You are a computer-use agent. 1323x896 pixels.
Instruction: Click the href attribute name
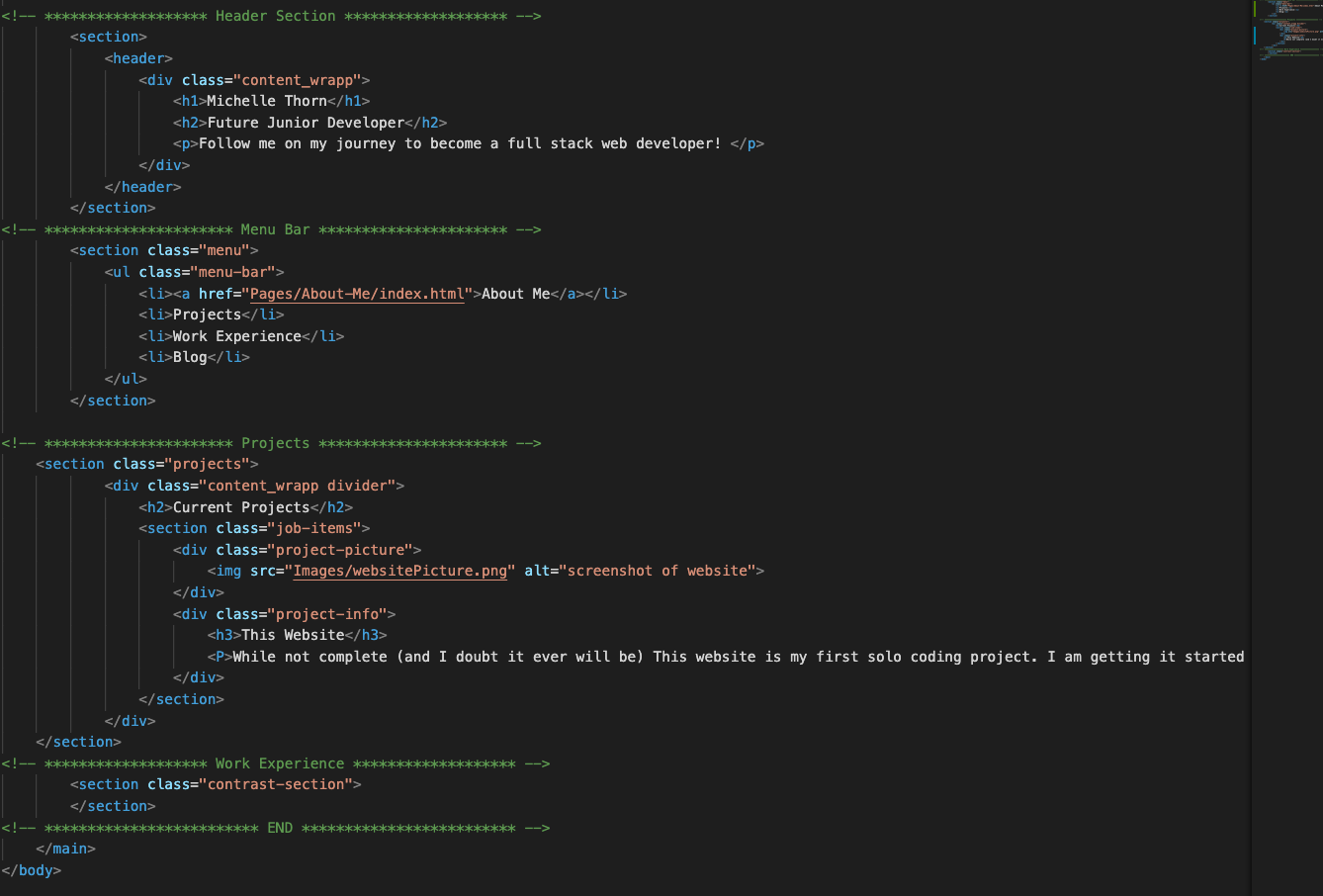(216, 294)
